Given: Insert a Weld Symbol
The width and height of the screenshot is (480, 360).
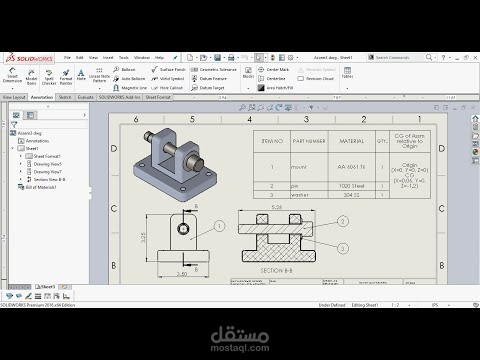Looking at the screenshot, I should pyautogui.click(x=167, y=79).
